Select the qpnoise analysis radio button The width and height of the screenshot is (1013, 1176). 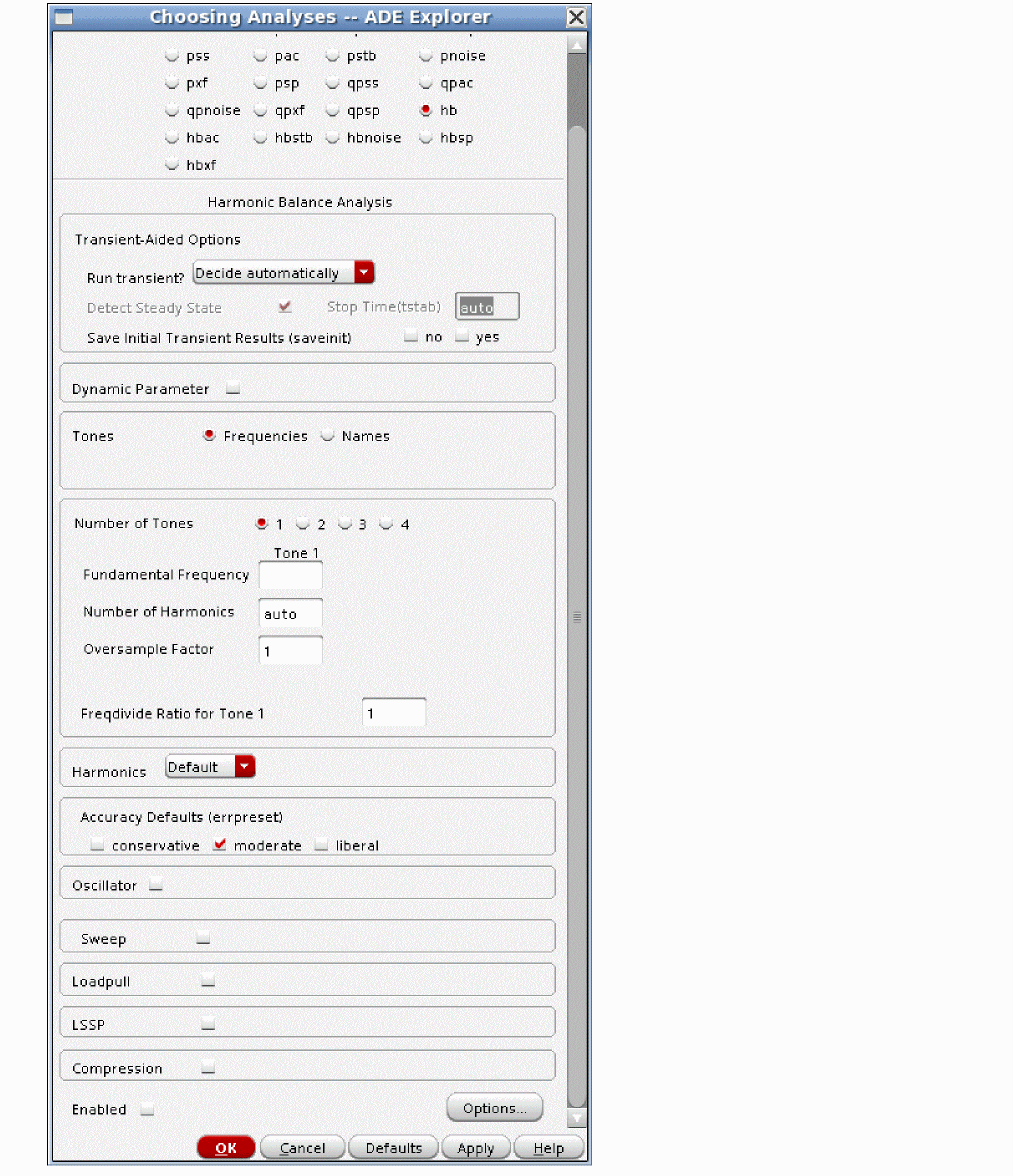[x=172, y=111]
